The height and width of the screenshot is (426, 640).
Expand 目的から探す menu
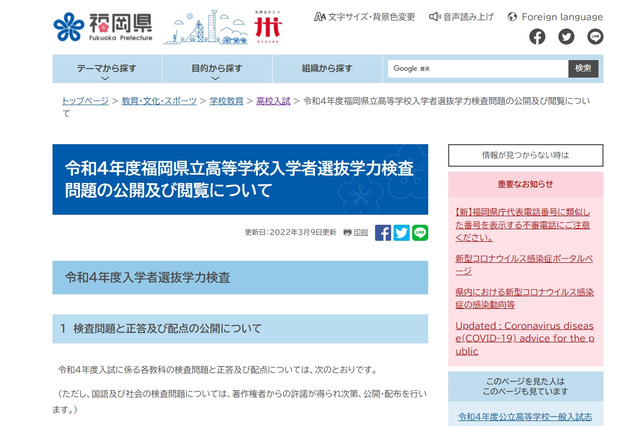[x=217, y=69]
